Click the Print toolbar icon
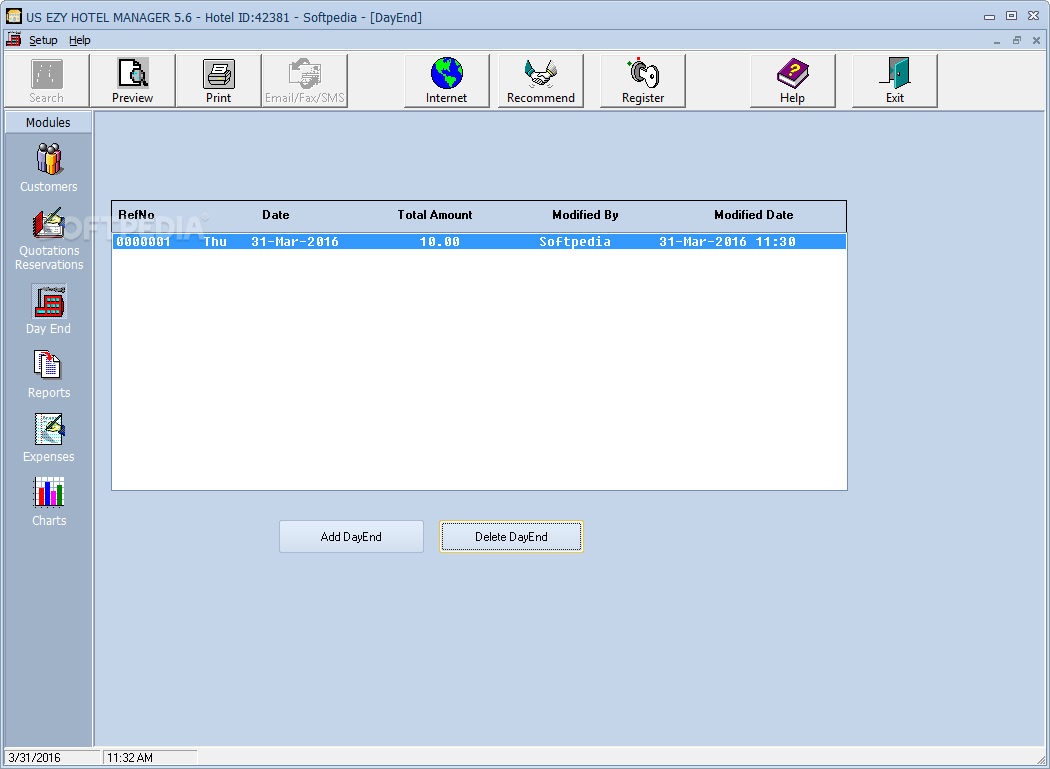Screen dimensions: 1050x769 pyautogui.click(x=218, y=80)
